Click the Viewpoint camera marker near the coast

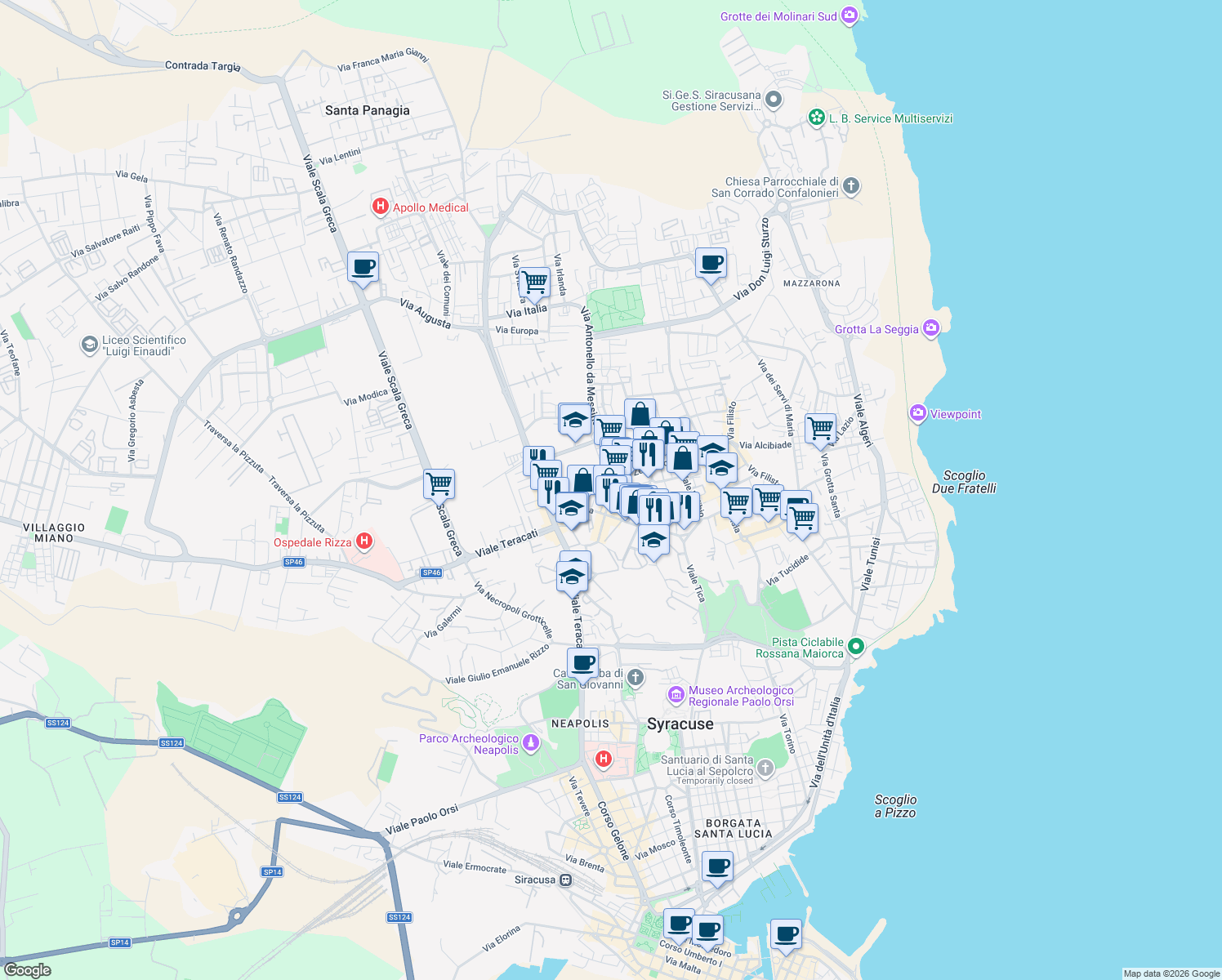[917, 414]
